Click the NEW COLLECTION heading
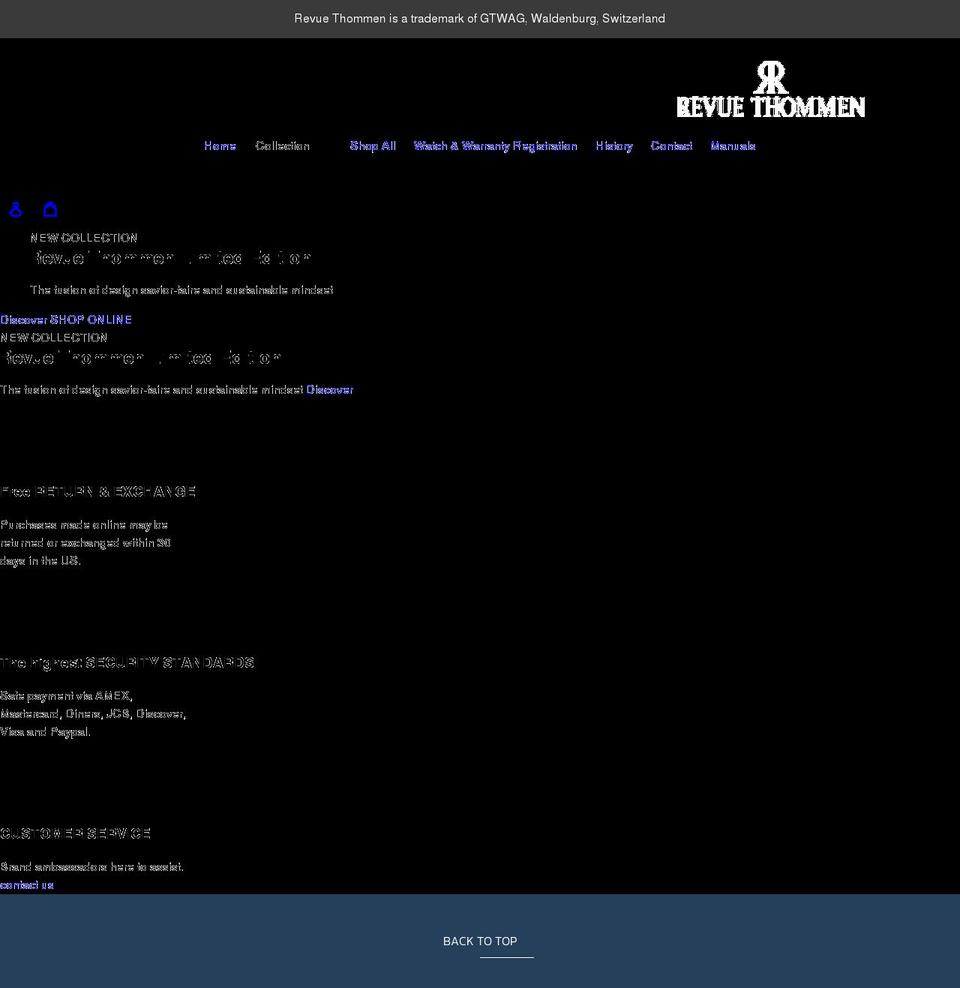 tap(84, 238)
